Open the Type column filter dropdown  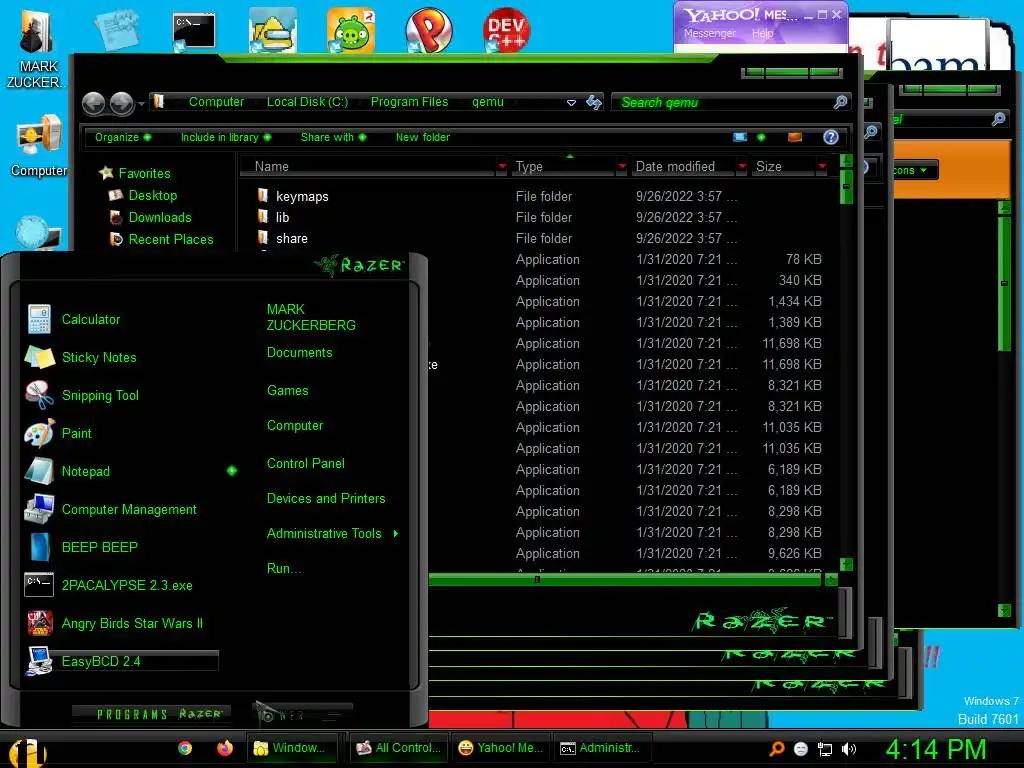click(622, 167)
